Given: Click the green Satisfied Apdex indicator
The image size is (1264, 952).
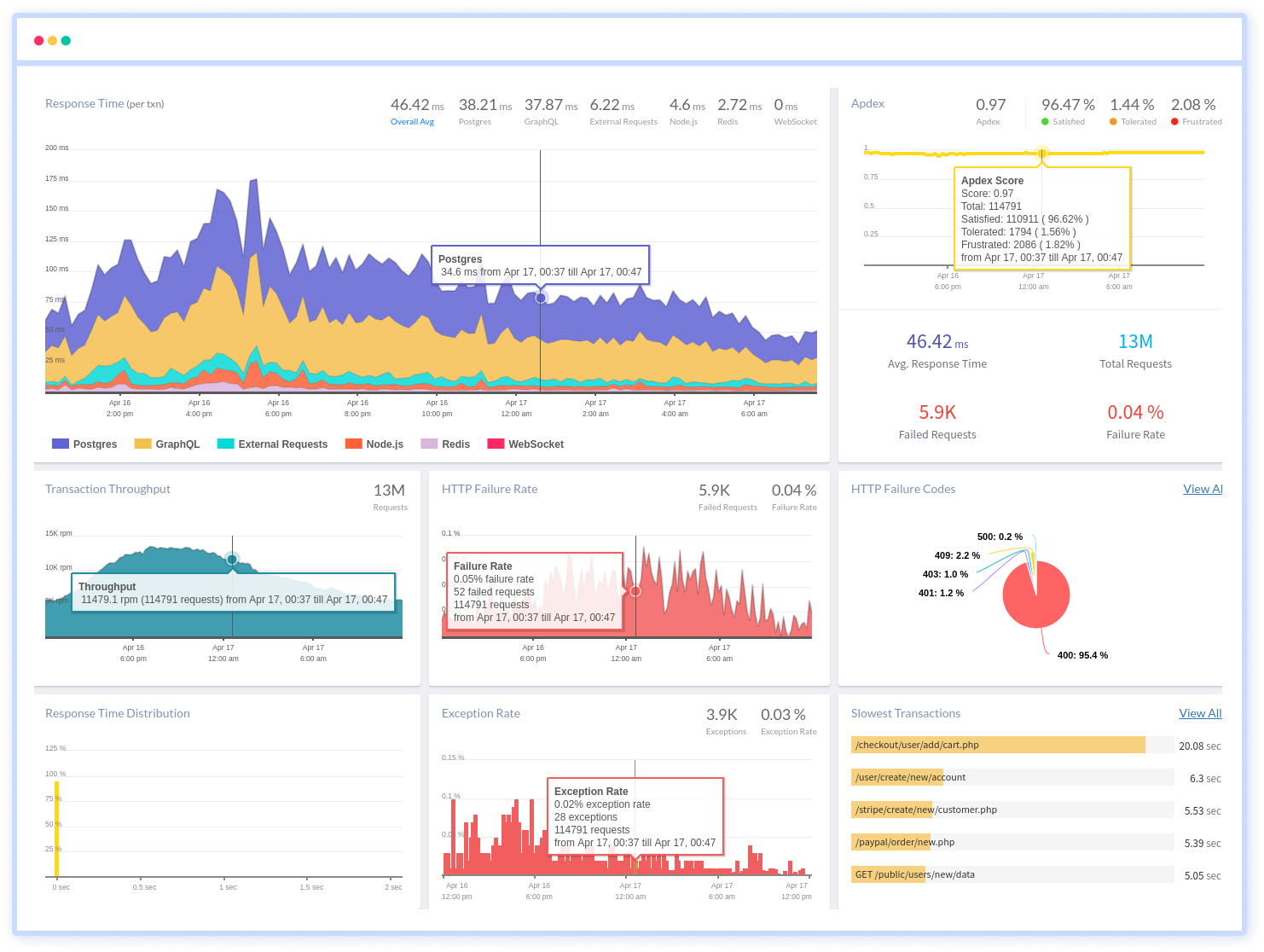Looking at the screenshot, I should pos(1045,121).
